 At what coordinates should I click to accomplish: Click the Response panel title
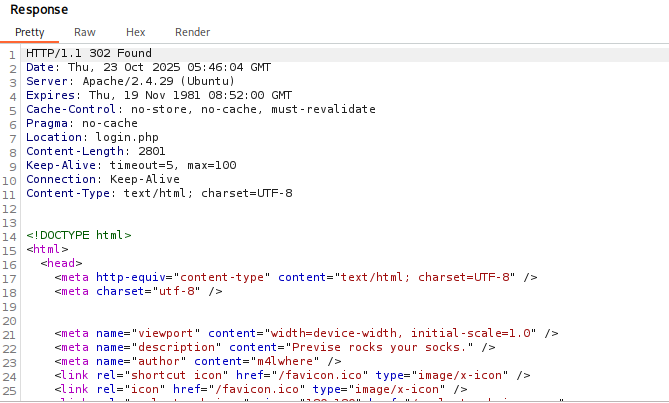pyautogui.click(x=39, y=9)
